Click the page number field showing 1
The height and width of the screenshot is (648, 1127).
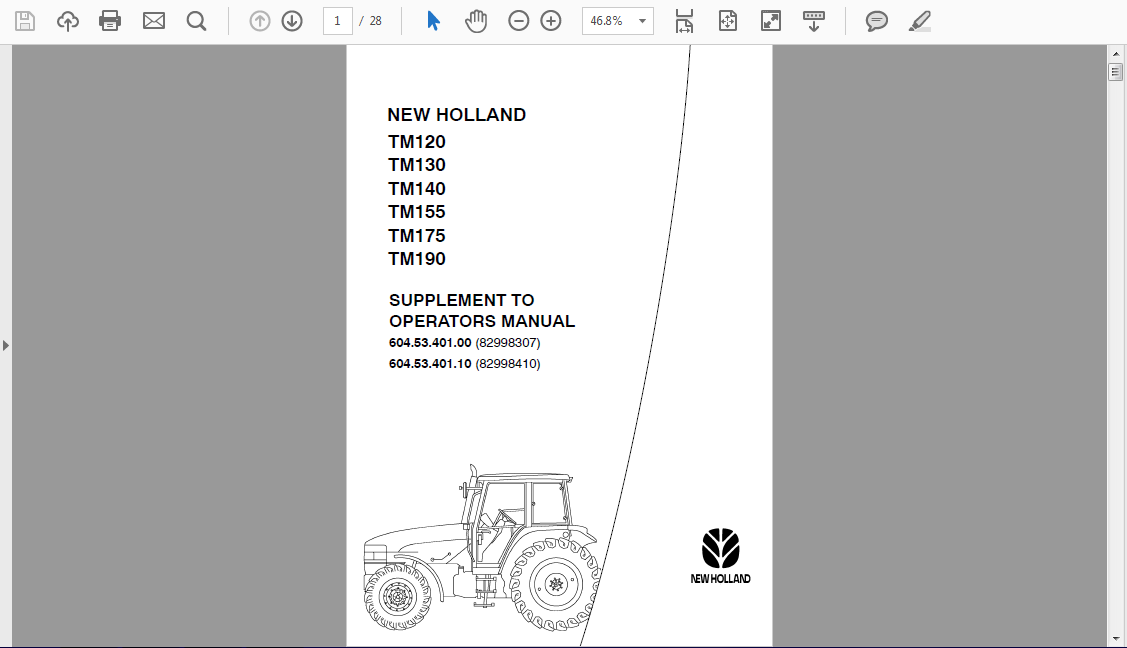(338, 21)
